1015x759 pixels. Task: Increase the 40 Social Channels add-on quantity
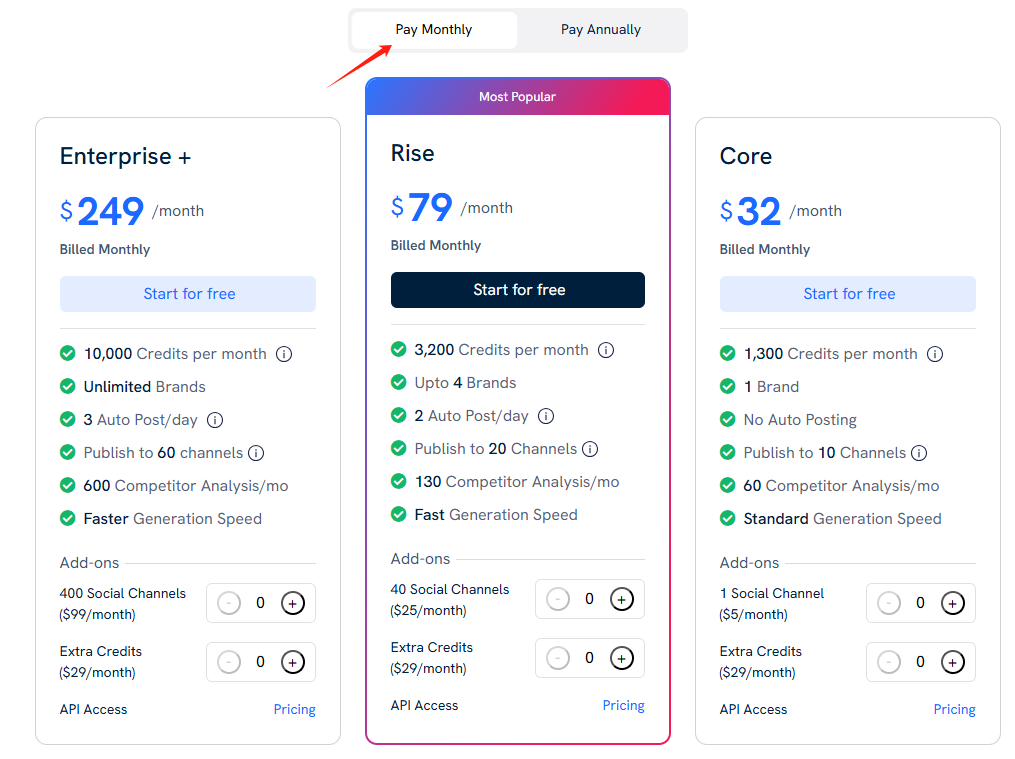[x=622, y=599]
